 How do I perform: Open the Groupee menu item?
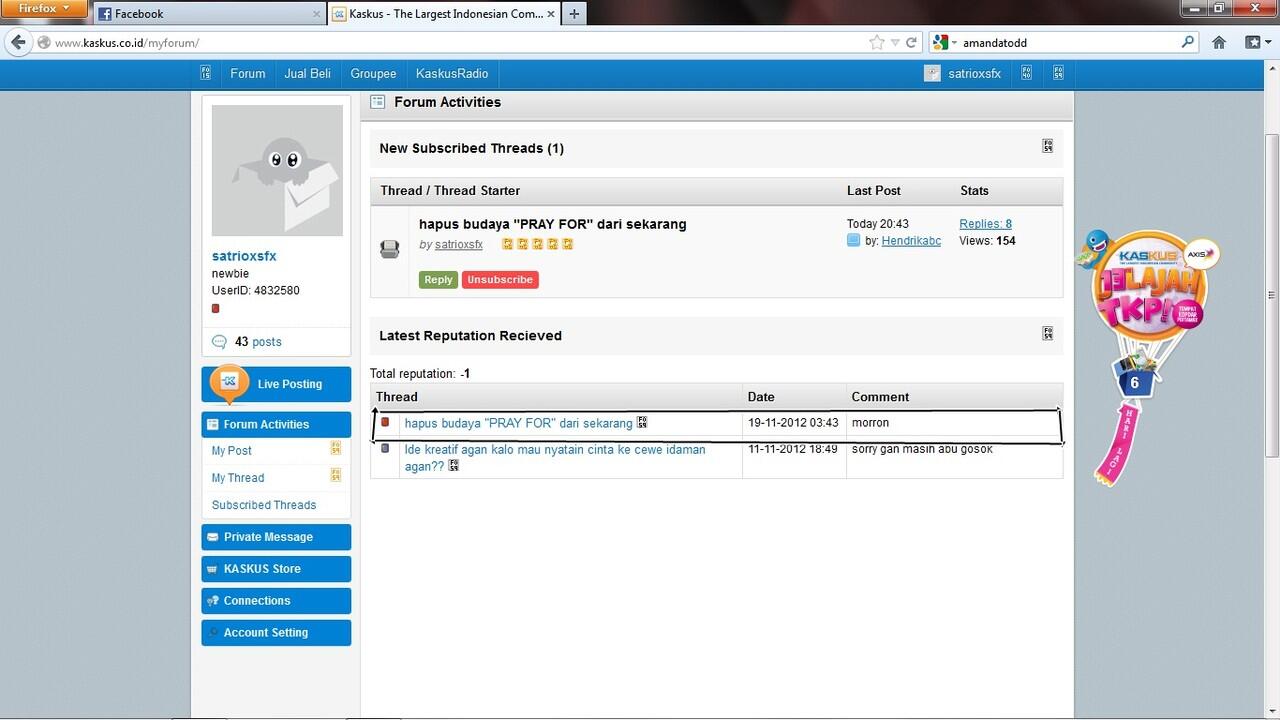click(373, 73)
